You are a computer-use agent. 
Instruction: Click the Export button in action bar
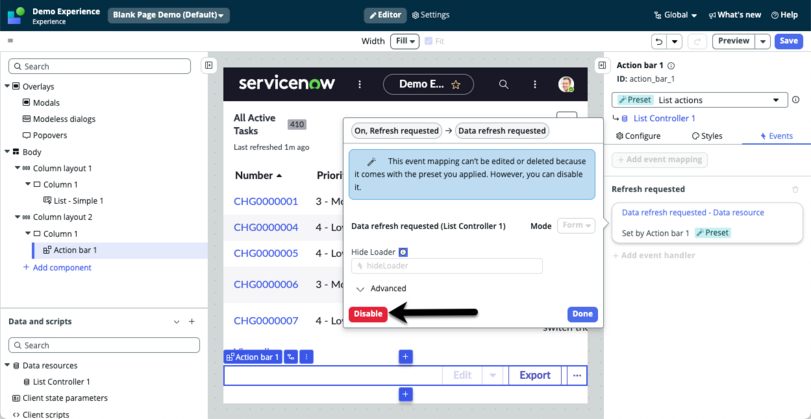point(535,376)
